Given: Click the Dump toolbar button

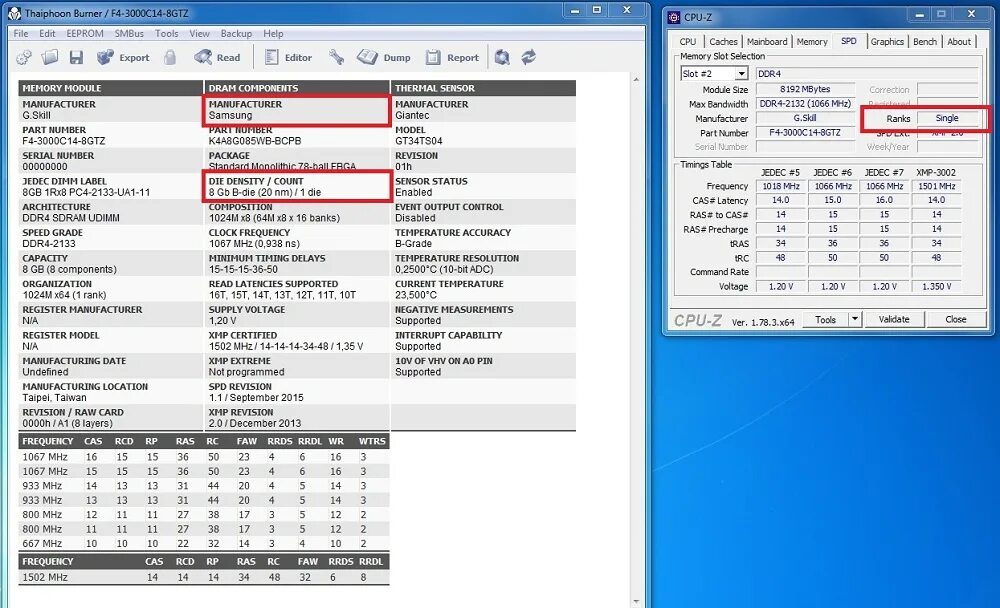Looking at the screenshot, I should point(384,57).
